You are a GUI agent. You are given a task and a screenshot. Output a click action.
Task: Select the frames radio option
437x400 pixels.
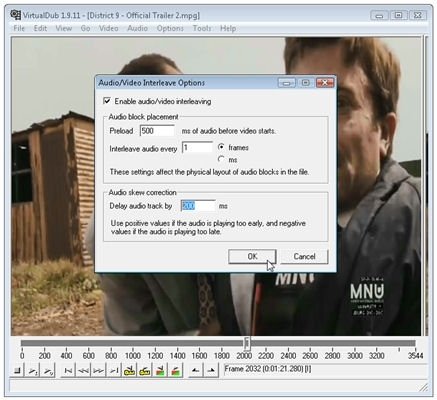tap(221, 147)
